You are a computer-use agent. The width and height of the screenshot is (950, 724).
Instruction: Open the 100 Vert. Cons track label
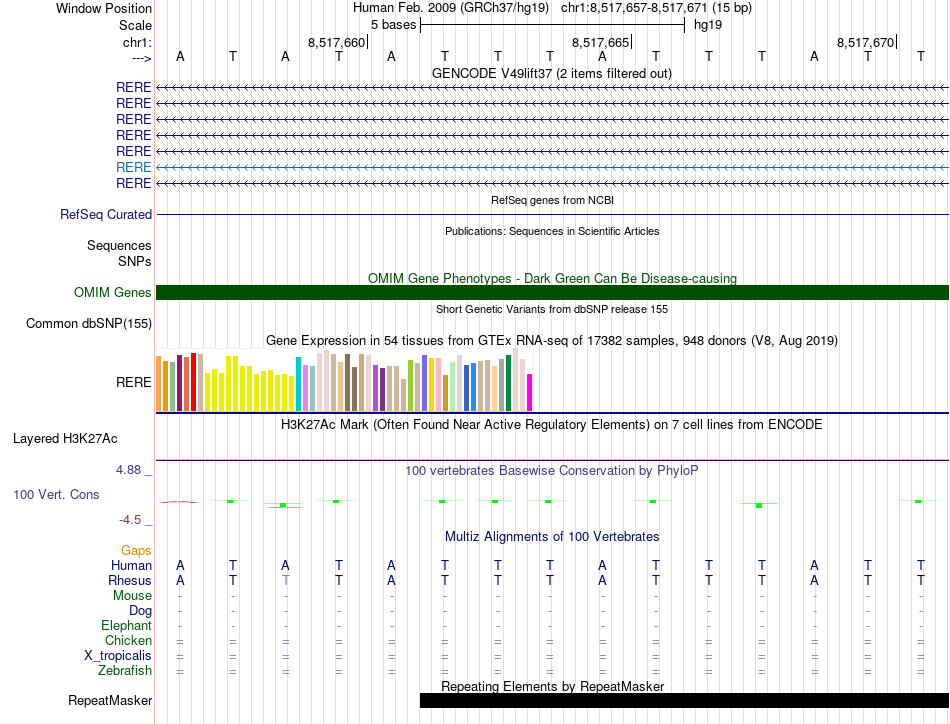point(56,494)
